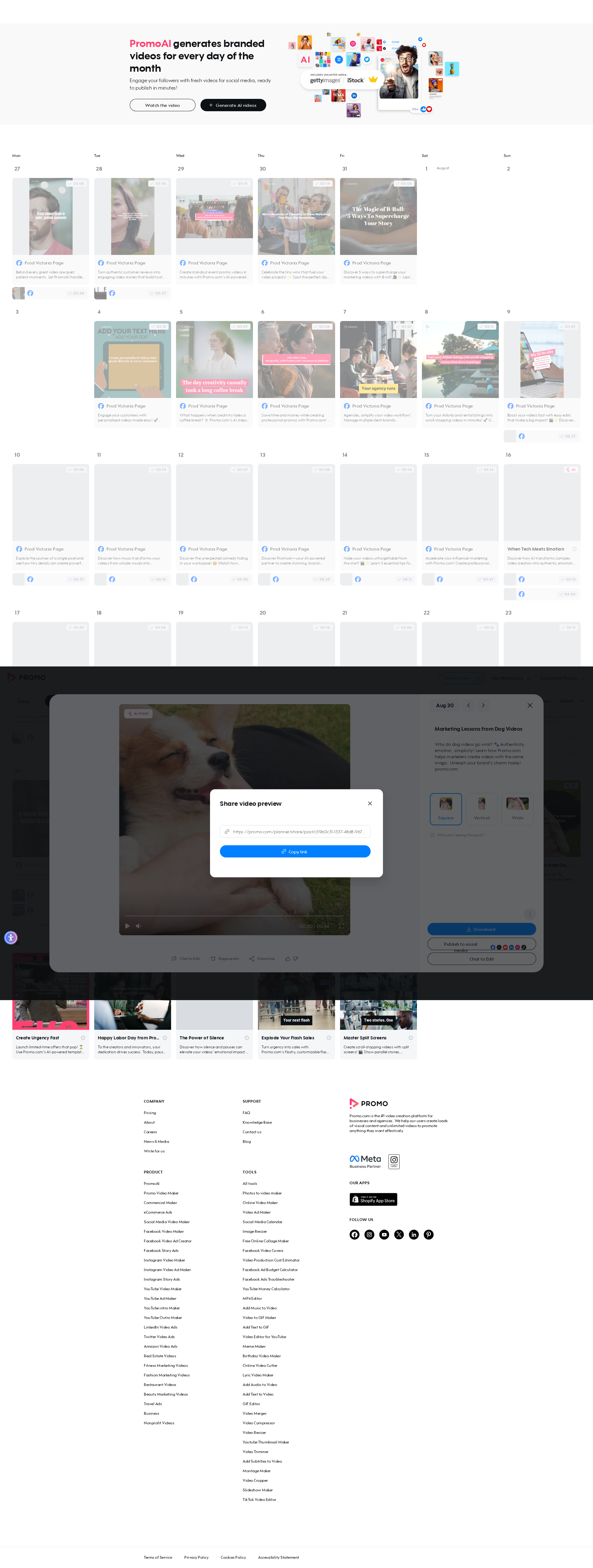Click info icon on The Power of Silence card

click(x=247, y=1038)
